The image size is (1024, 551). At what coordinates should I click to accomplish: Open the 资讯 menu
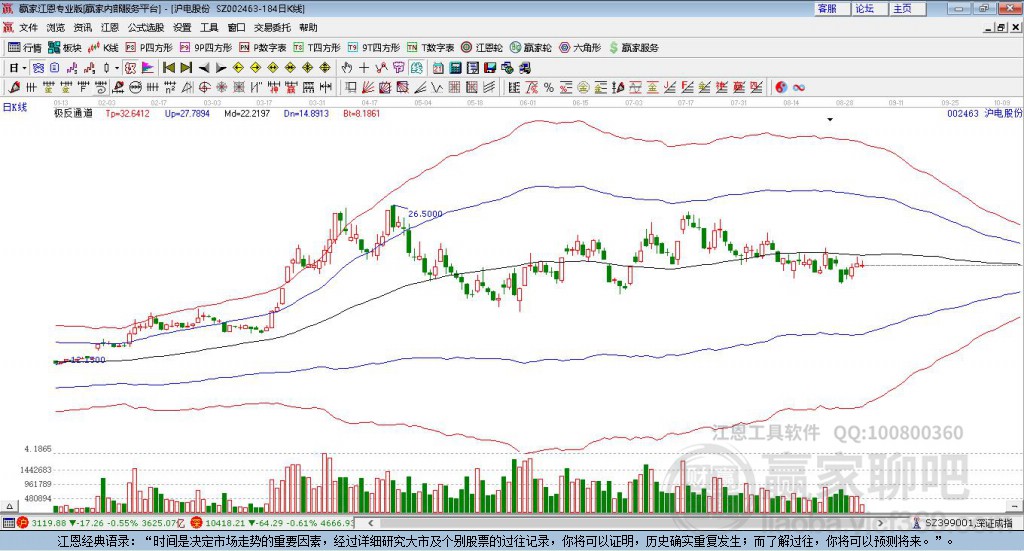pos(82,27)
